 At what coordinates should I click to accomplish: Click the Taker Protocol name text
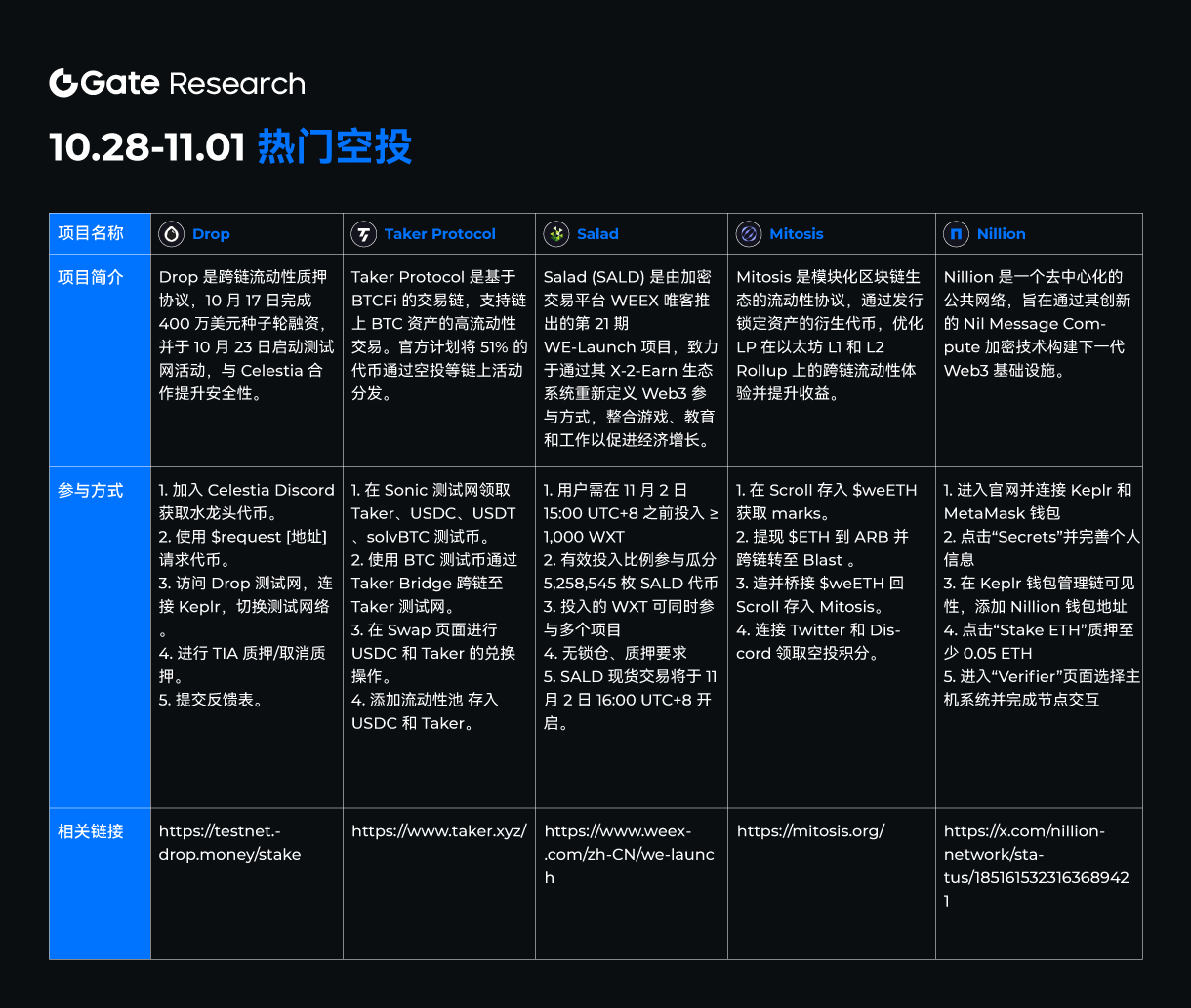441,233
